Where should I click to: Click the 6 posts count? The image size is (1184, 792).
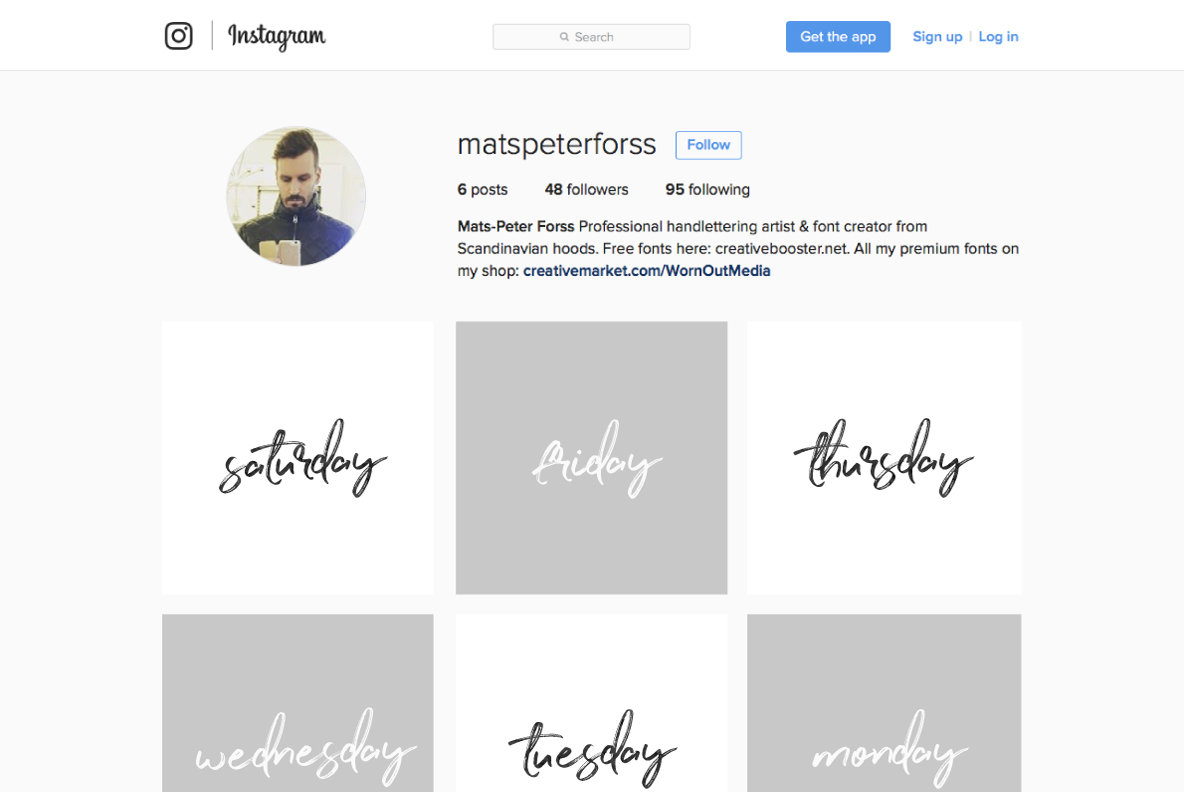483,190
